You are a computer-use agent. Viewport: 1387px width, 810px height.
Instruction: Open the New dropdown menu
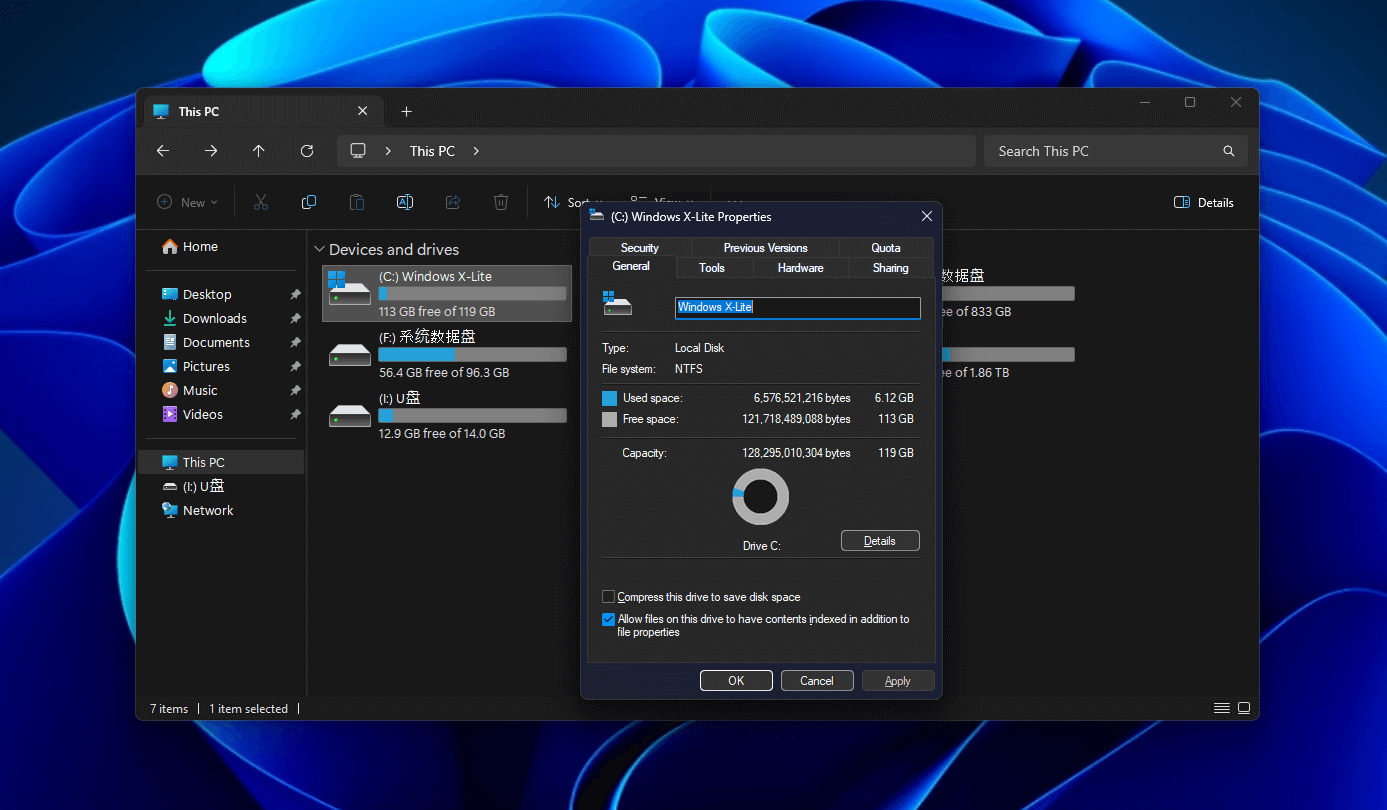(186, 201)
